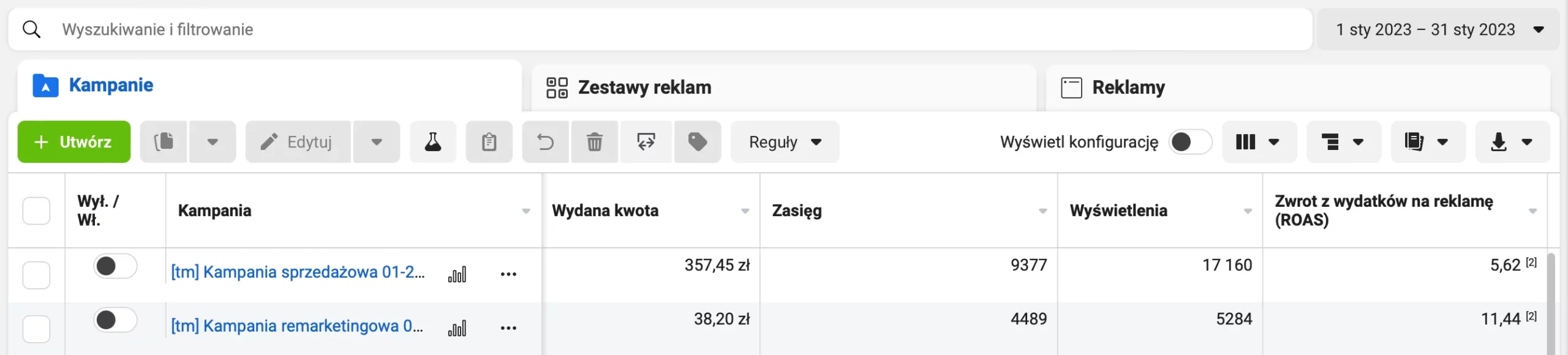Screen dimensions: 1568x355
Task: Duplicate the selected campaign using the copy icon
Action: (x=164, y=141)
